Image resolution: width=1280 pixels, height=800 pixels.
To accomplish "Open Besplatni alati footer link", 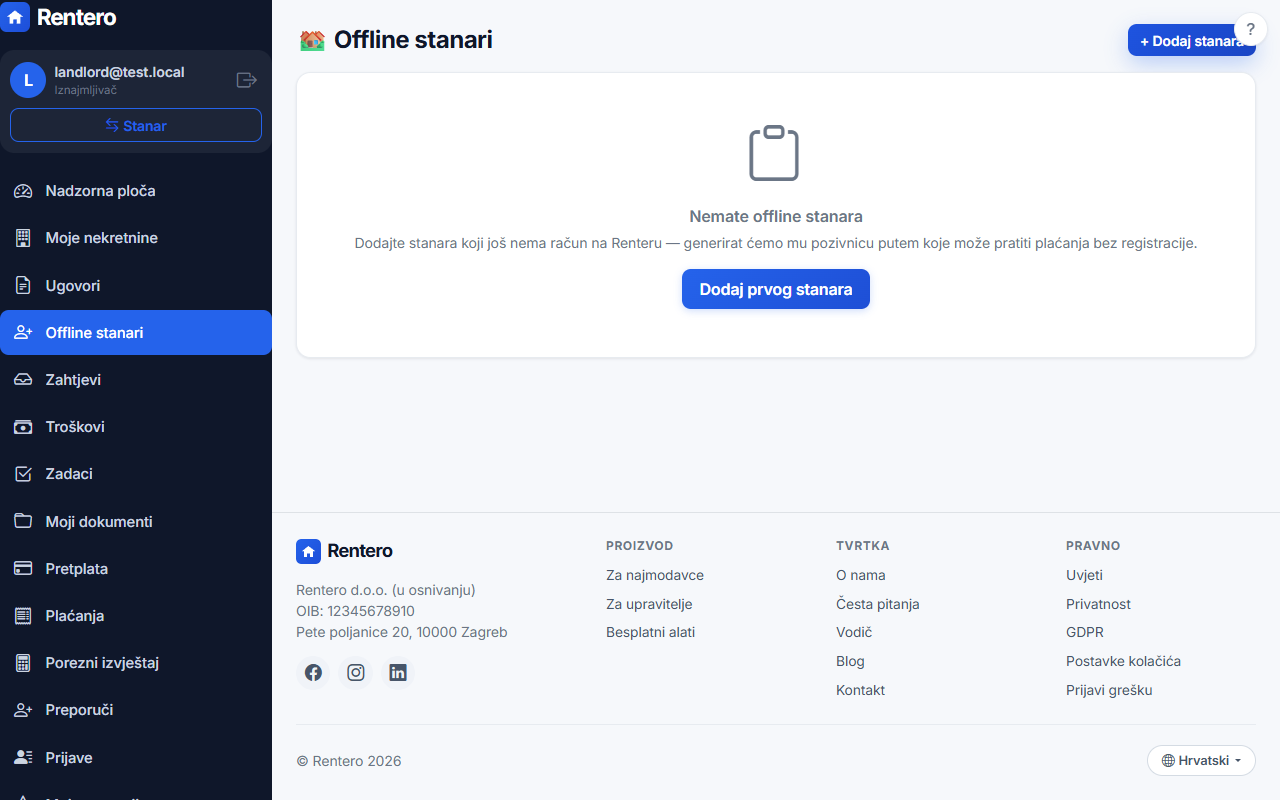I will click(x=650, y=632).
